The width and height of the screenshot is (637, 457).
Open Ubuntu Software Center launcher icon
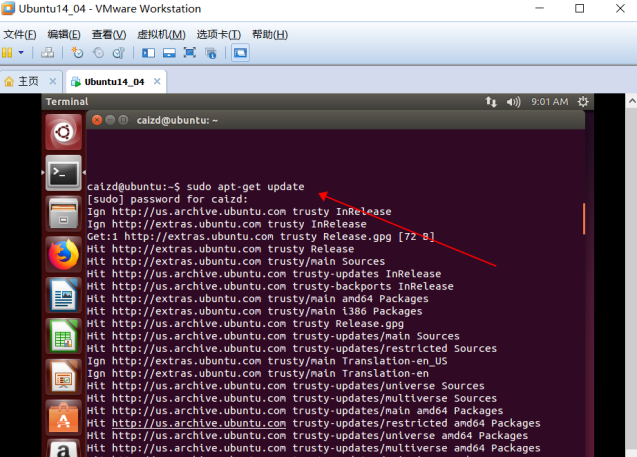point(63,418)
